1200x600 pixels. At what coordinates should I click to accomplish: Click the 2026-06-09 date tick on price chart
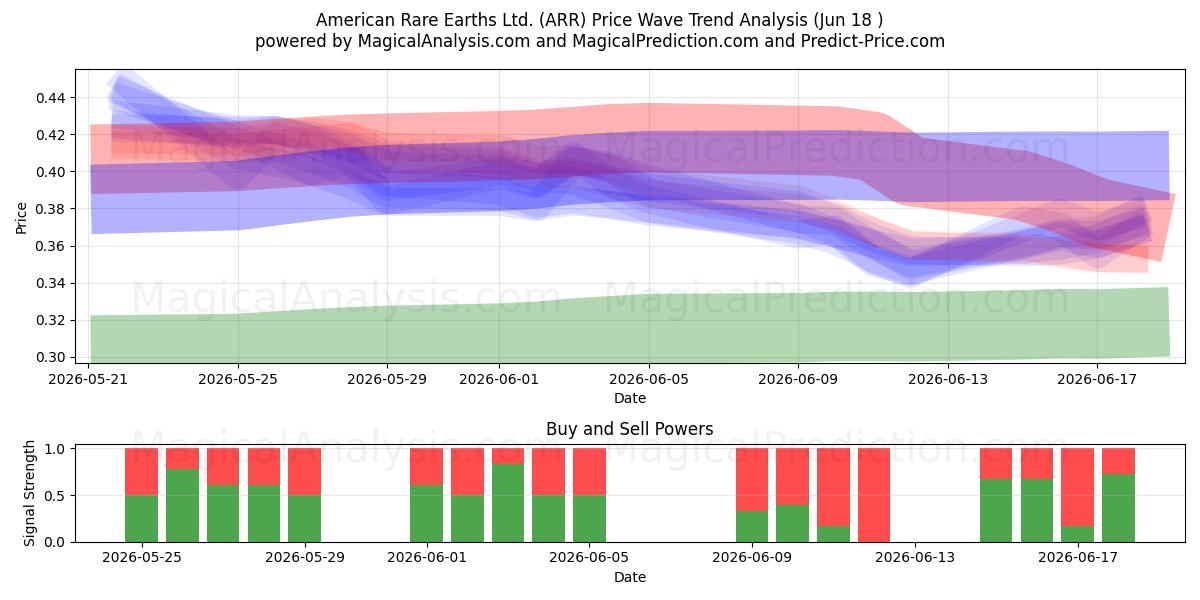(x=798, y=379)
